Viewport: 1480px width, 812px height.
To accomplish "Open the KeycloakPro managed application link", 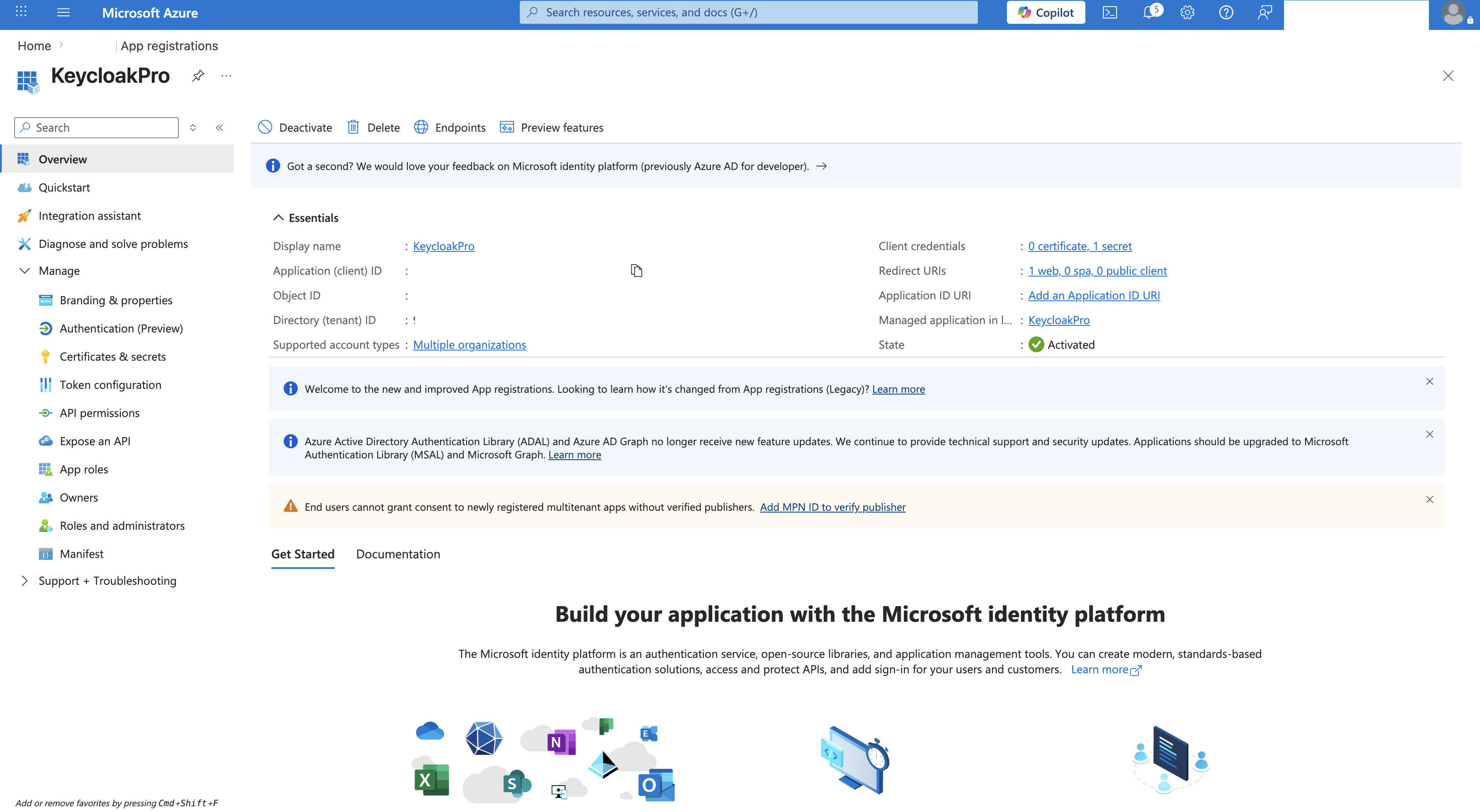I will [1059, 320].
